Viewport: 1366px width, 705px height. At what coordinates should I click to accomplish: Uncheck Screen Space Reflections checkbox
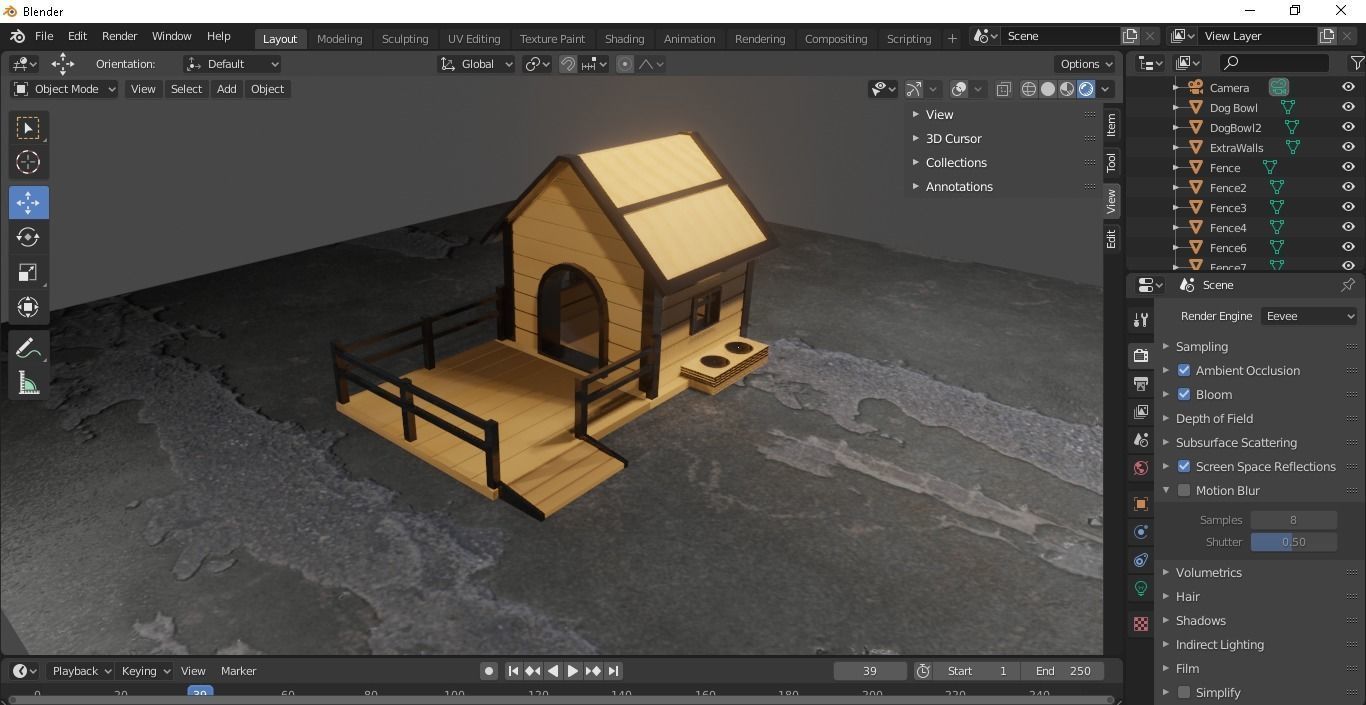1184,466
